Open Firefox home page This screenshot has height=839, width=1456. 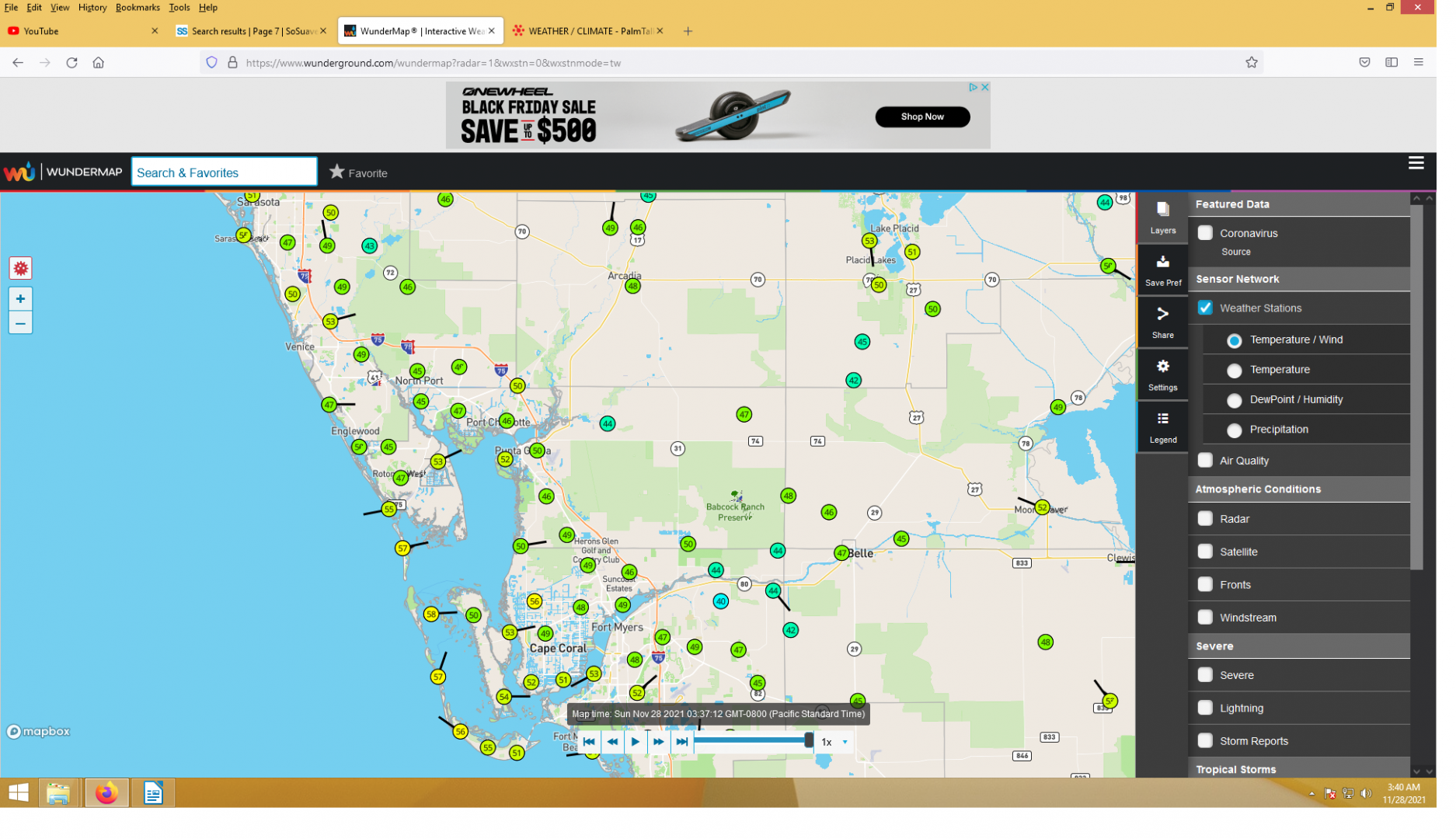(99, 64)
